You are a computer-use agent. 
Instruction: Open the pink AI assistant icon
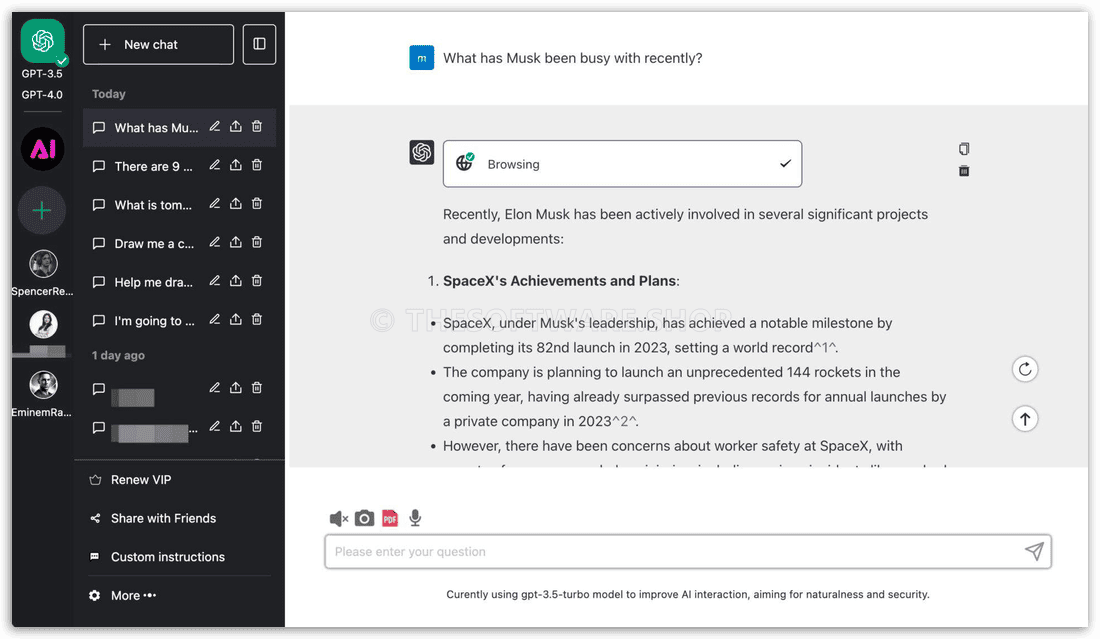click(x=43, y=149)
